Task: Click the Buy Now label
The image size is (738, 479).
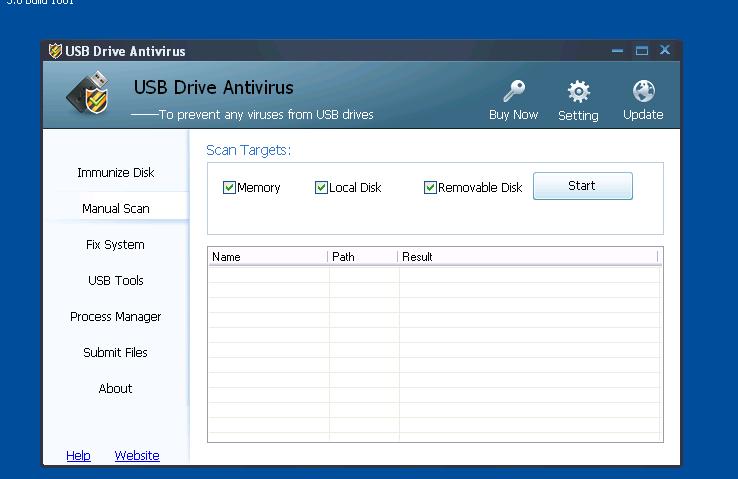Action: click(x=513, y=115)
